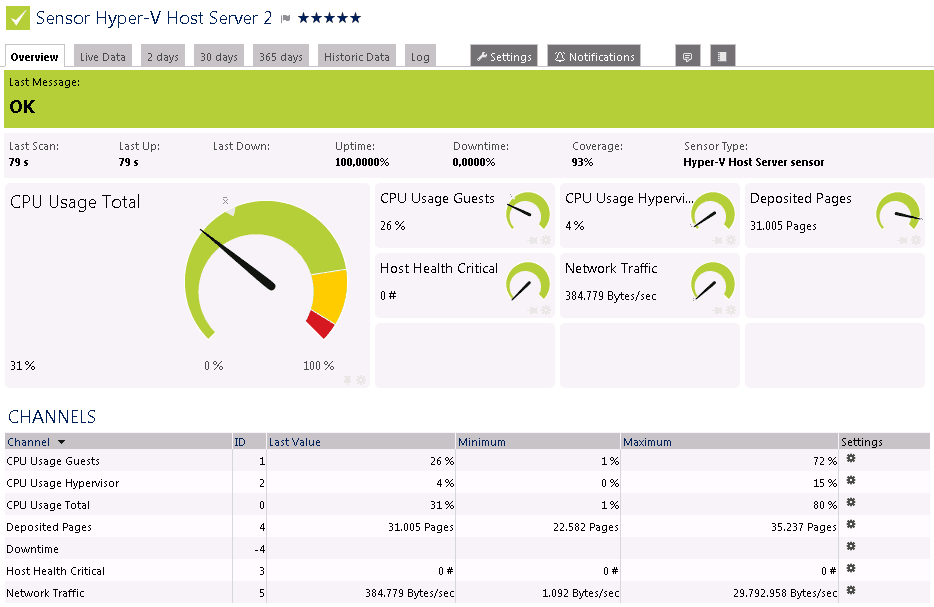The height and width of the screenshot is (607, 934).
Task: Set priority with the fifth star
Action: (x=356, y=18)
